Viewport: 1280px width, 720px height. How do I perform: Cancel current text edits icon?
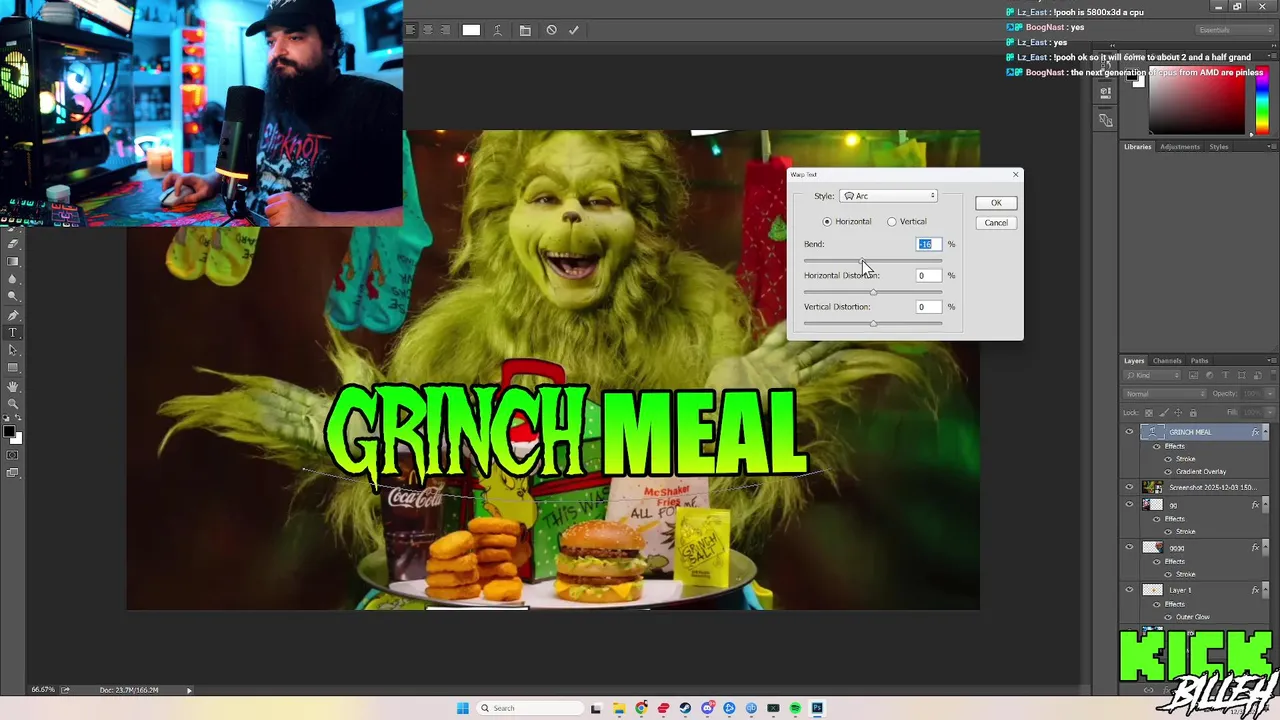tap(551, 30)
